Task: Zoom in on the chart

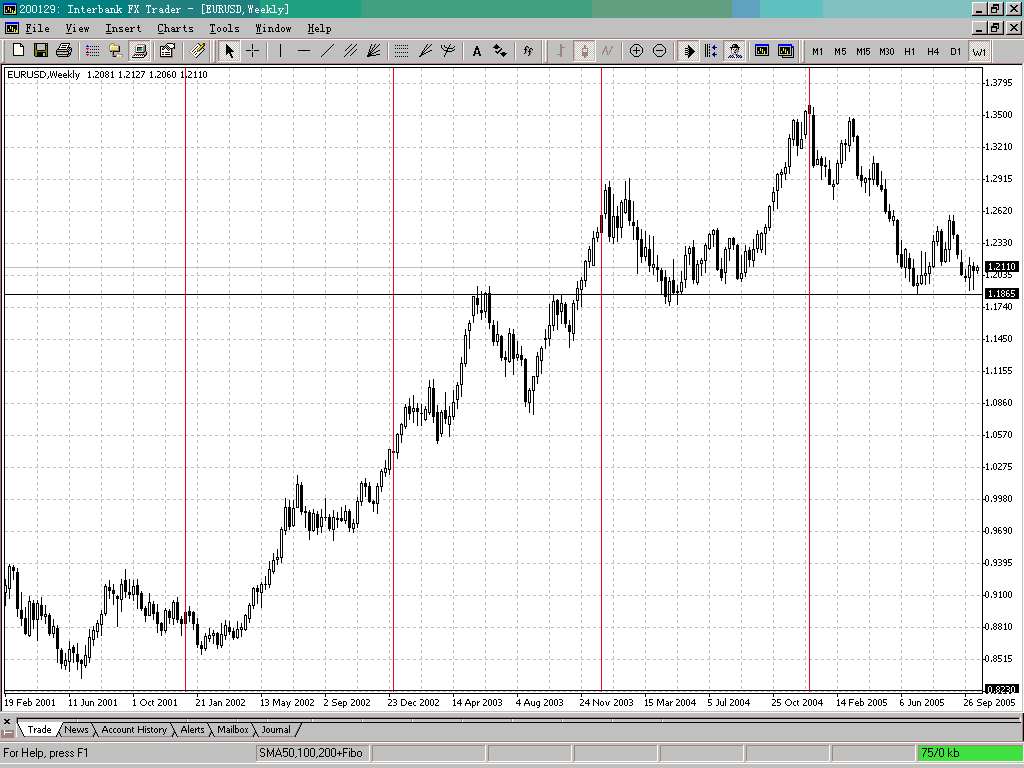Action: point(637,51)
